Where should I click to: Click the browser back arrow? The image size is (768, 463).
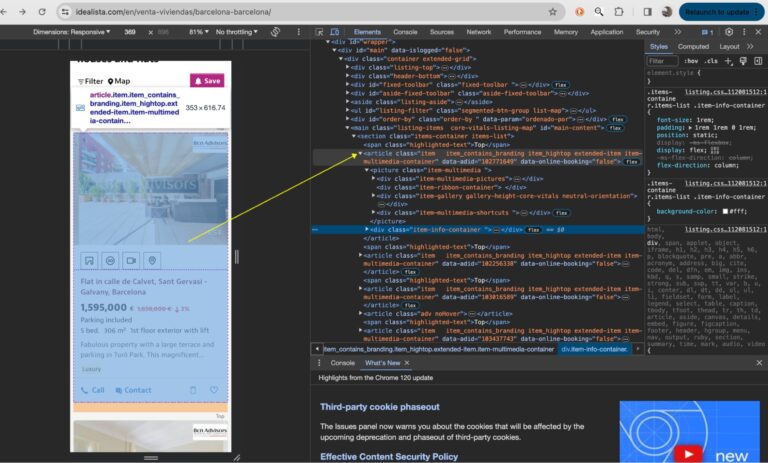point(4,12)
